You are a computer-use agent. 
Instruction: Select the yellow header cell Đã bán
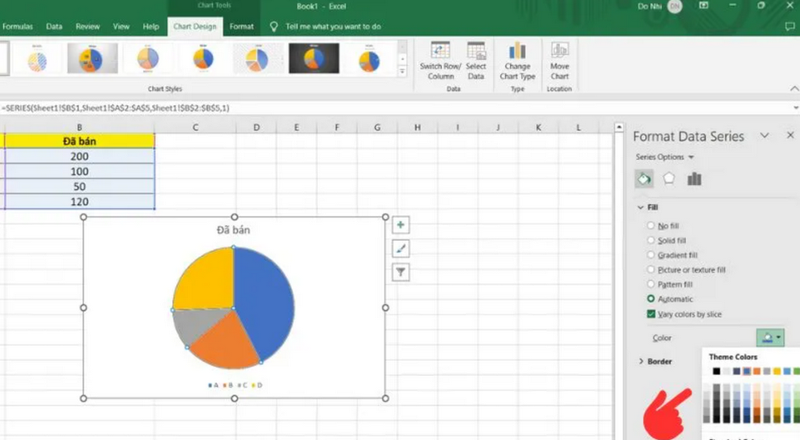tap(79, 141)
